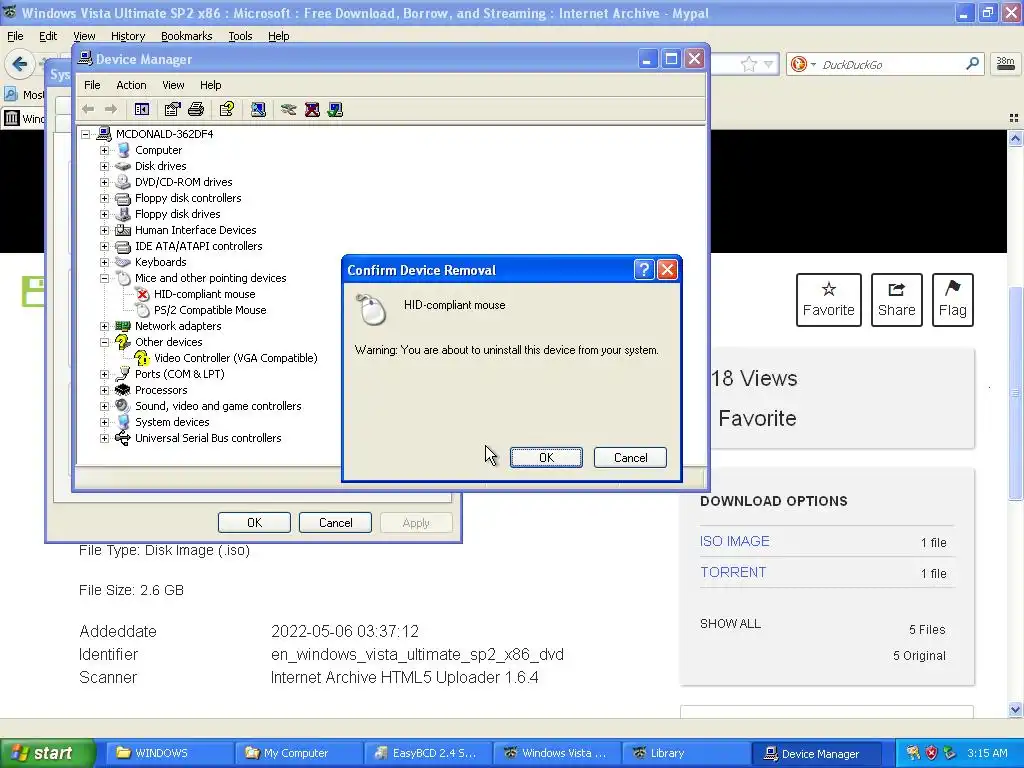
Task: Select the Ports (COM & LPT) entry
Action: point(180,374)
